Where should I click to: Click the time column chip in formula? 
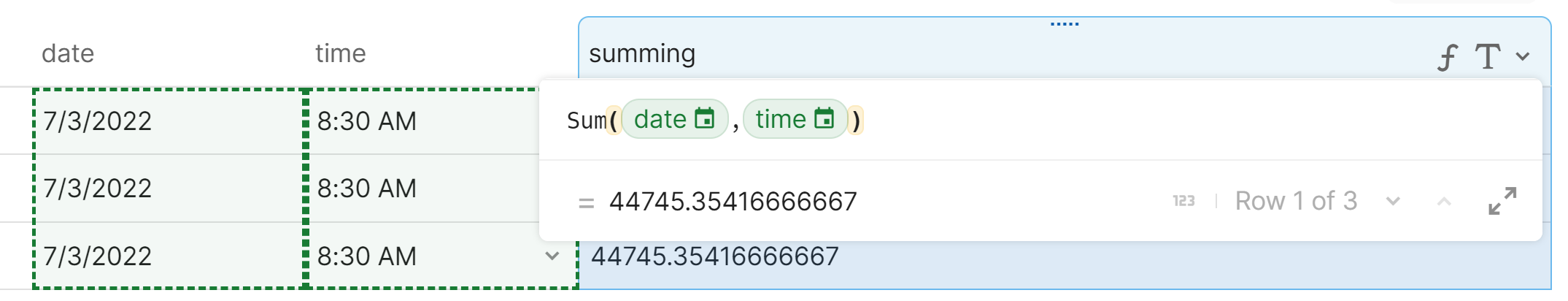[781, 119]
